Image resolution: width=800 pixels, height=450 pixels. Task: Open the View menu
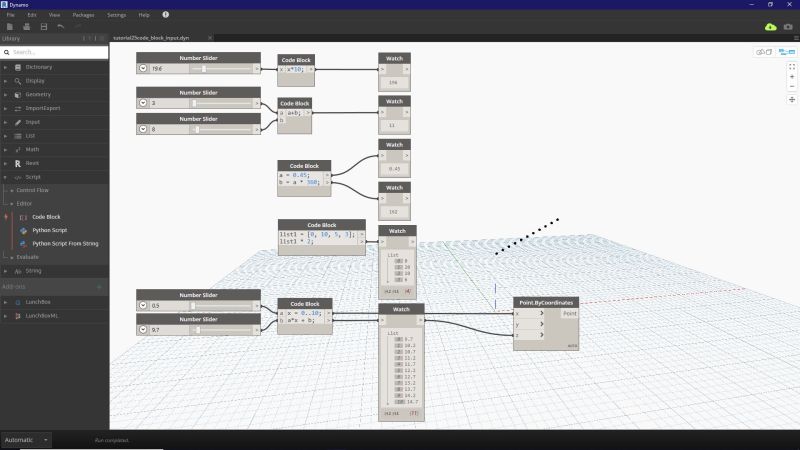[x=54, y=15]
